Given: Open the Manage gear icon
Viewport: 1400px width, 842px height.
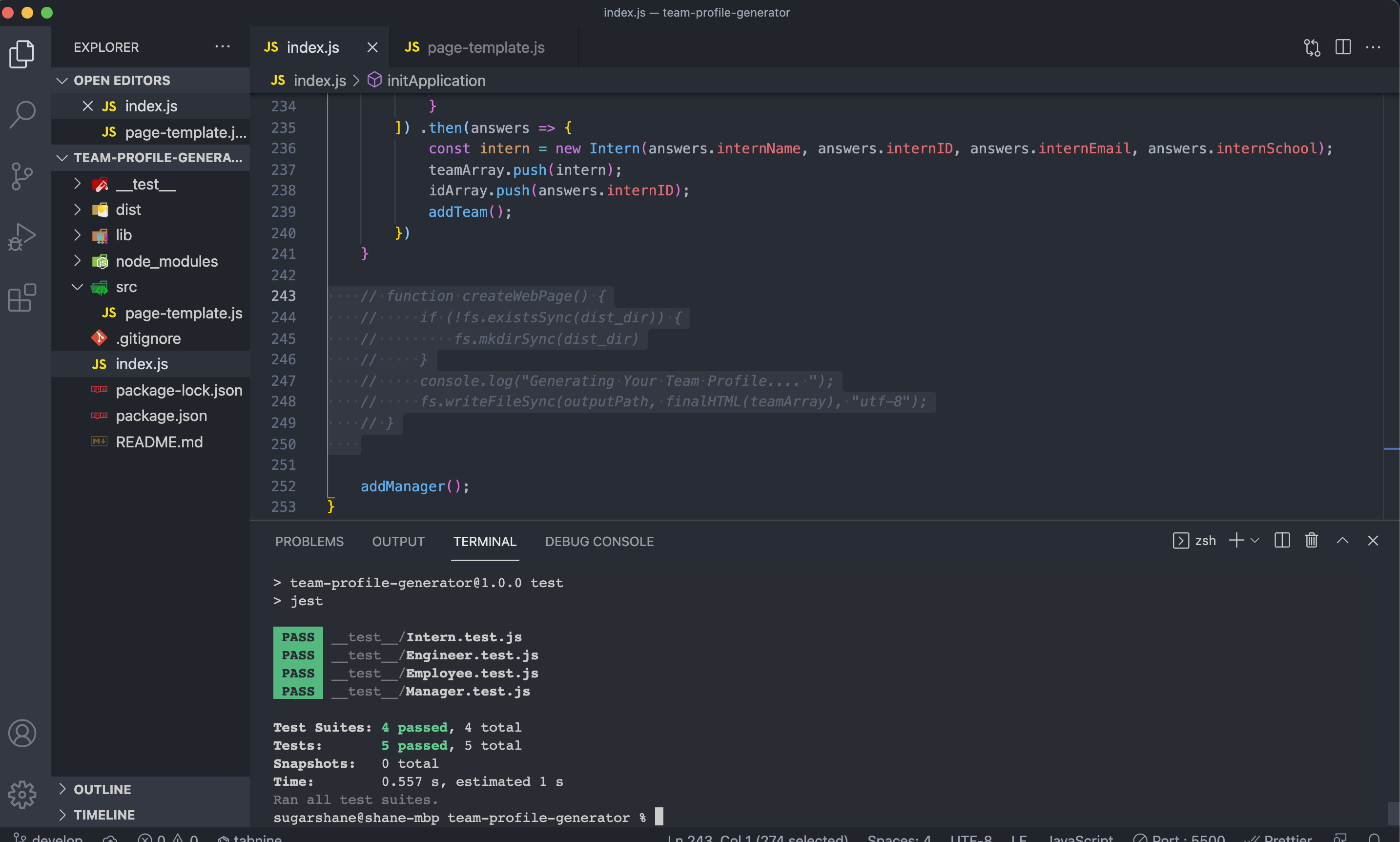Looking at the screenshot, I should click(x=22, y=794).
